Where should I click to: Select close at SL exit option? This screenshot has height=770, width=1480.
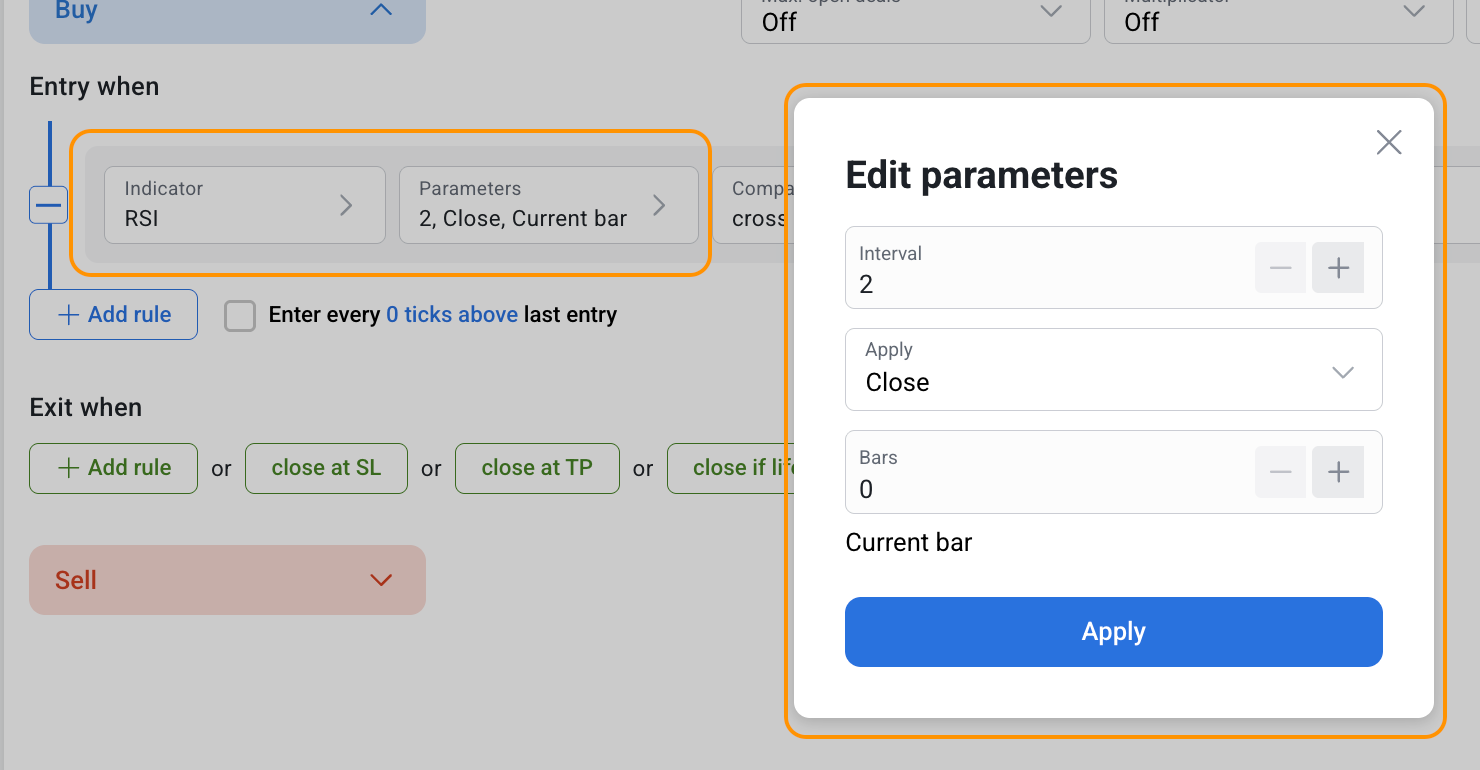point(326,468)
